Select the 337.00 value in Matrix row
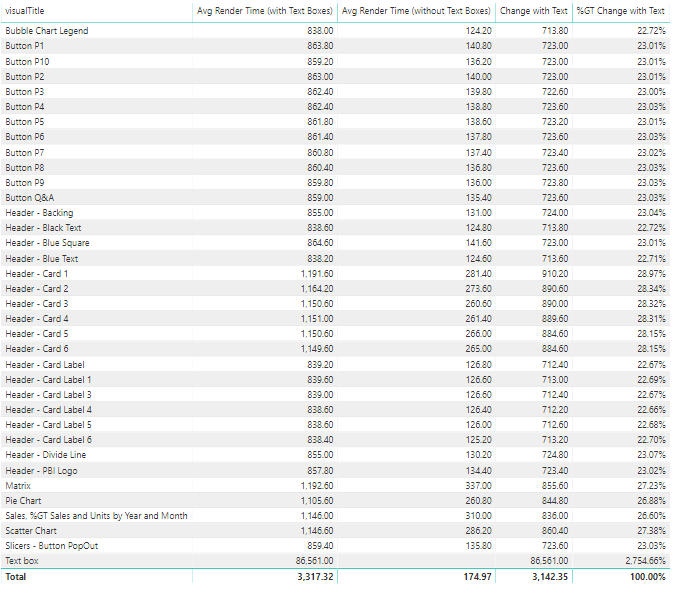 (478, 486)
